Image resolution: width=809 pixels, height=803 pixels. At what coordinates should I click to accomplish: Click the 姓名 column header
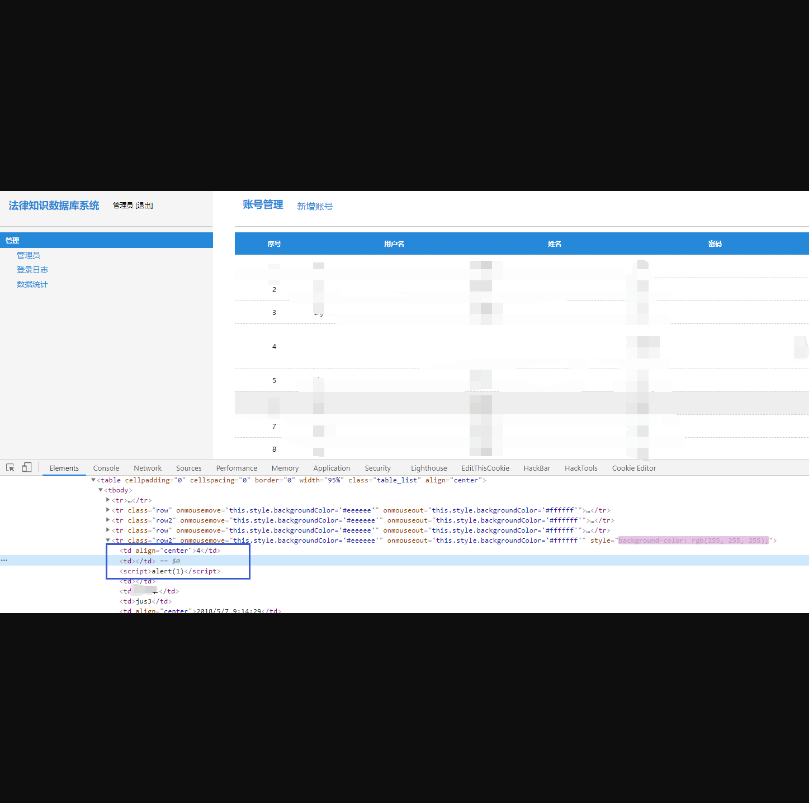click(x=555, y=244)
